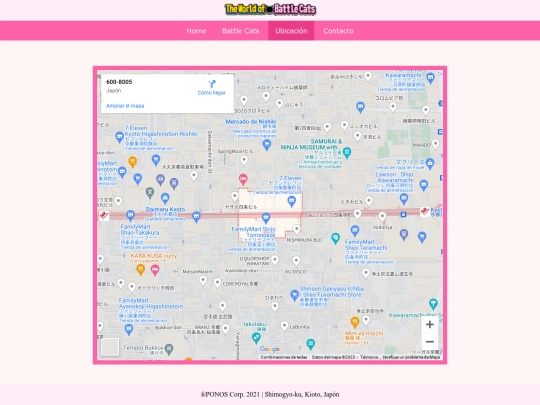
Task: Click the 7-Eleven pin inside highlighted area
Action: [292, 201]
